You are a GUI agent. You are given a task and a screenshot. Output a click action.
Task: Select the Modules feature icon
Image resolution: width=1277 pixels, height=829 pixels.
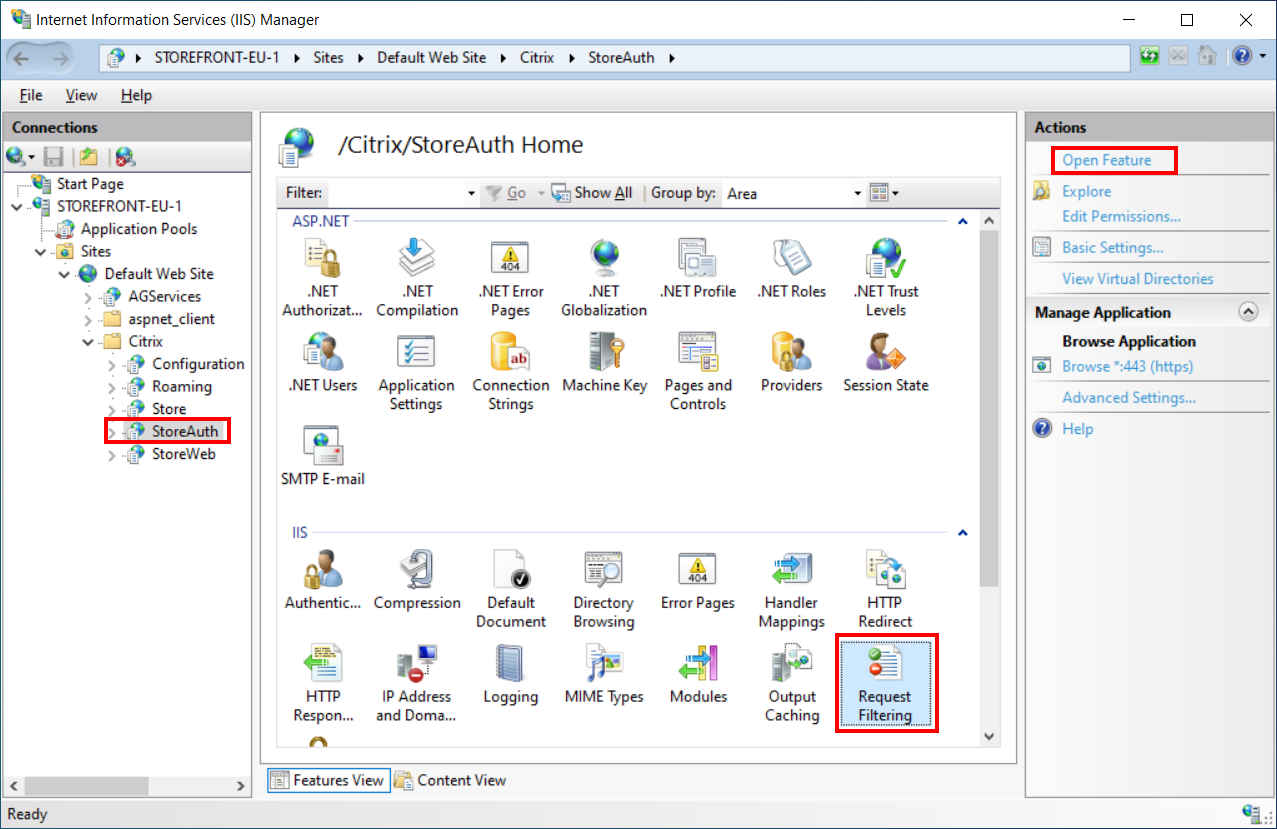point(698,675)
